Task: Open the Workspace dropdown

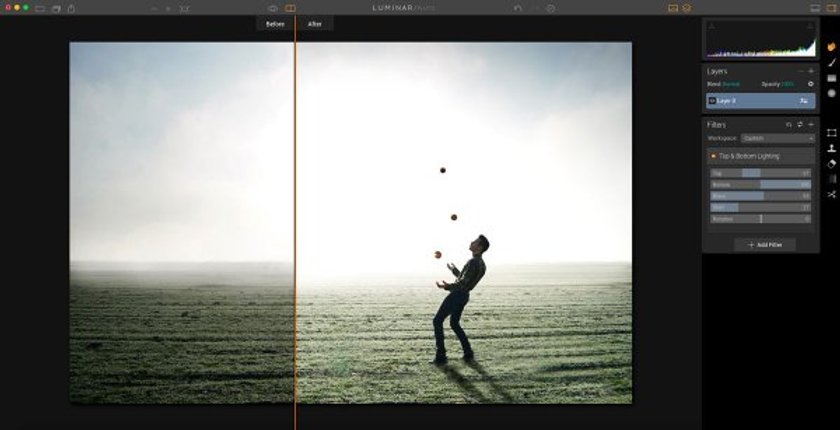Action: (x=778, y=139)
